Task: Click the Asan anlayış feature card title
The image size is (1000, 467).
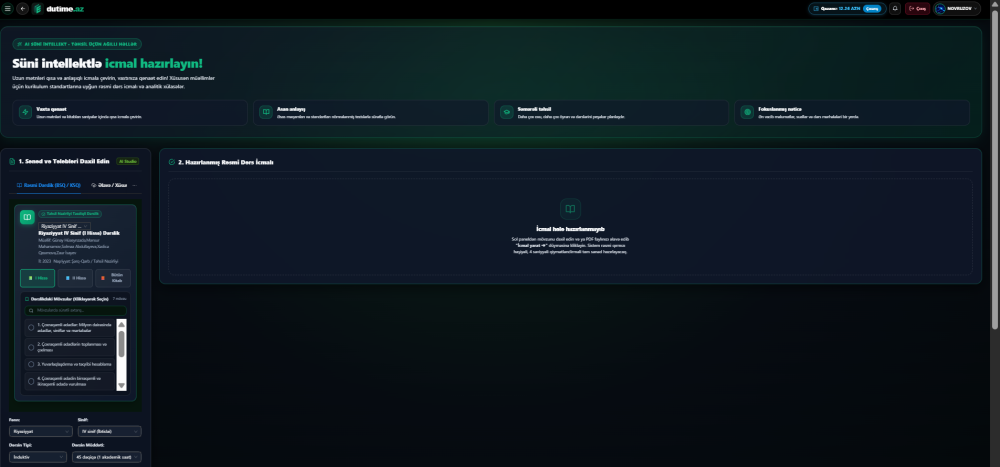Action: [x=291, y=109]
